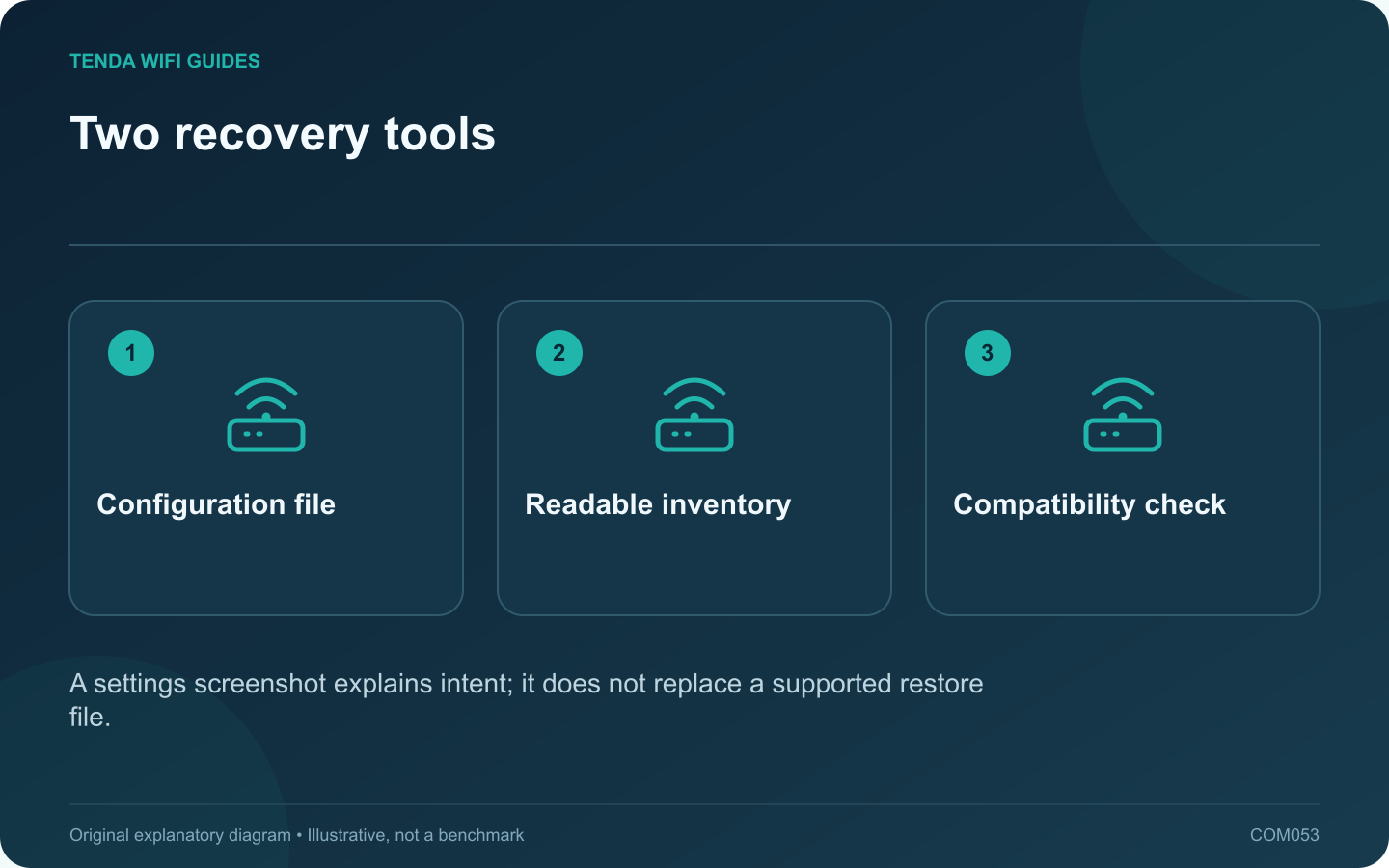Select the Readable inventory card title
Viewport: 1389px width, 868px height.
pyautogui.click(x=658, y=504)
